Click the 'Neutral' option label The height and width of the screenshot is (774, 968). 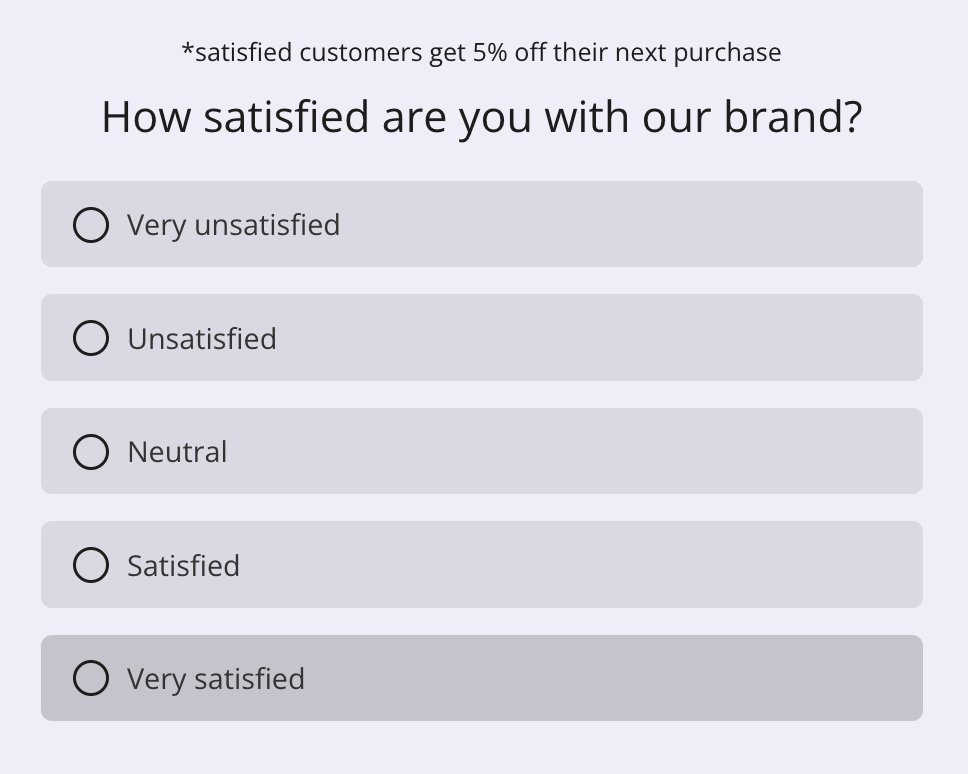click(x=177, y=452)
